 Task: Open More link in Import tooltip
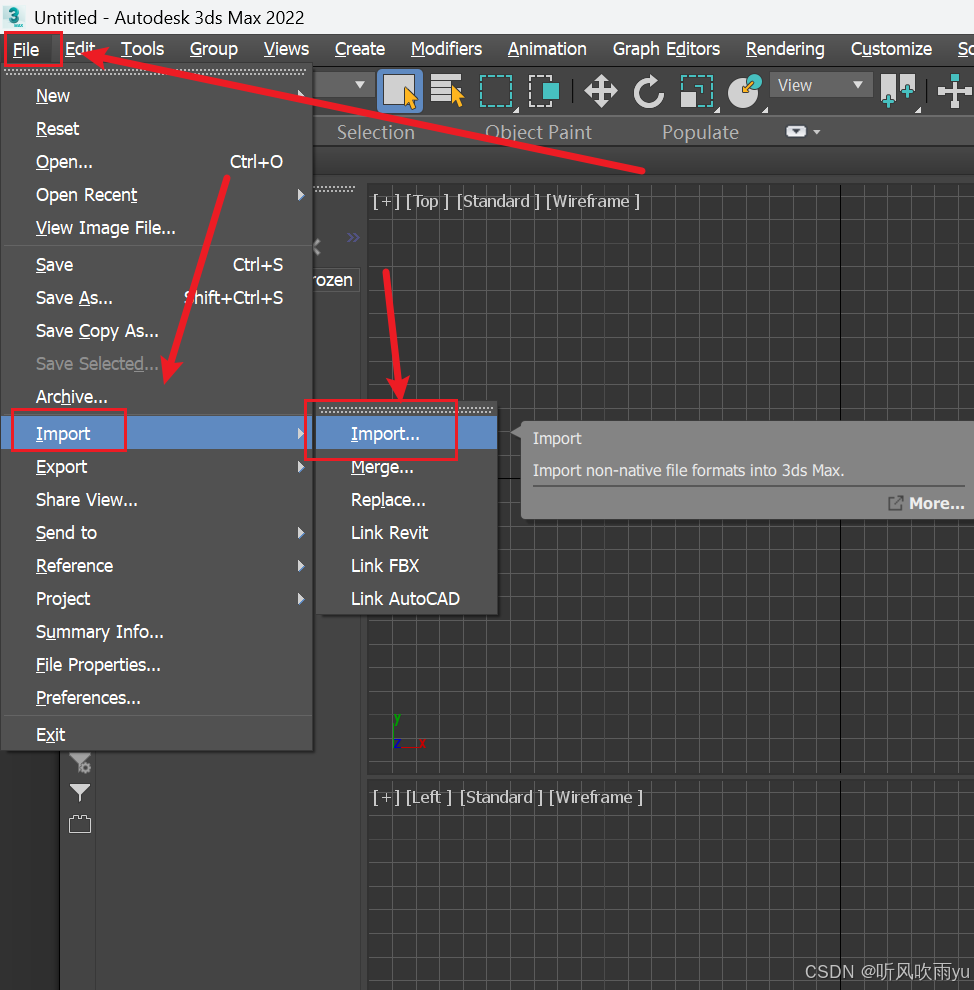point(927,503)
